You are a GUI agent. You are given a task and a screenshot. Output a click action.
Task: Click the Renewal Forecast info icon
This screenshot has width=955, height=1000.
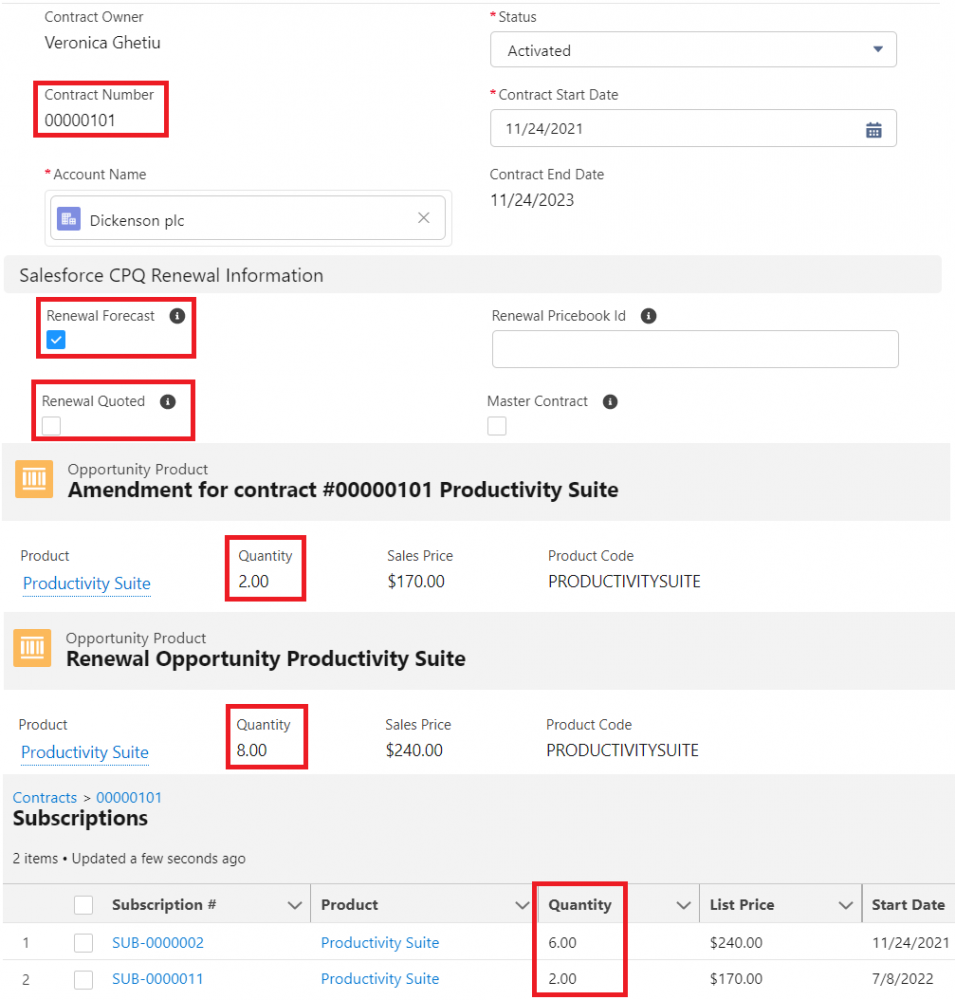point(177,316)
